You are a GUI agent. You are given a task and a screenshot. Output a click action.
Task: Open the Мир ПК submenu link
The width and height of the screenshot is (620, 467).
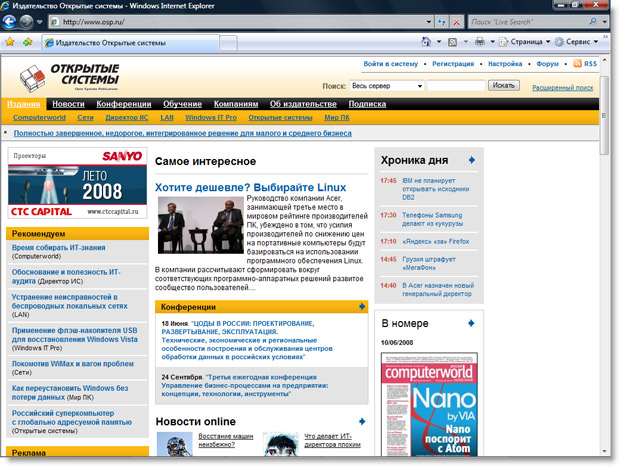click(x=337, y=117)
